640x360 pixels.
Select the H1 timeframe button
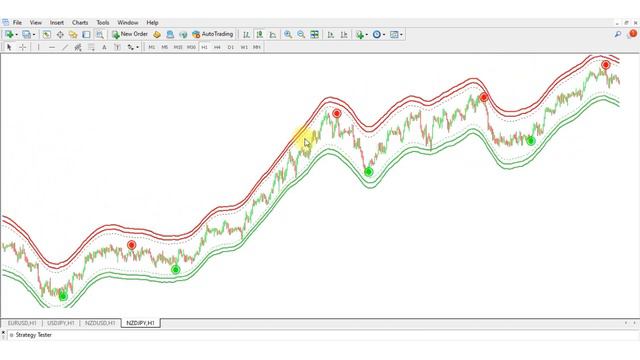204,47
